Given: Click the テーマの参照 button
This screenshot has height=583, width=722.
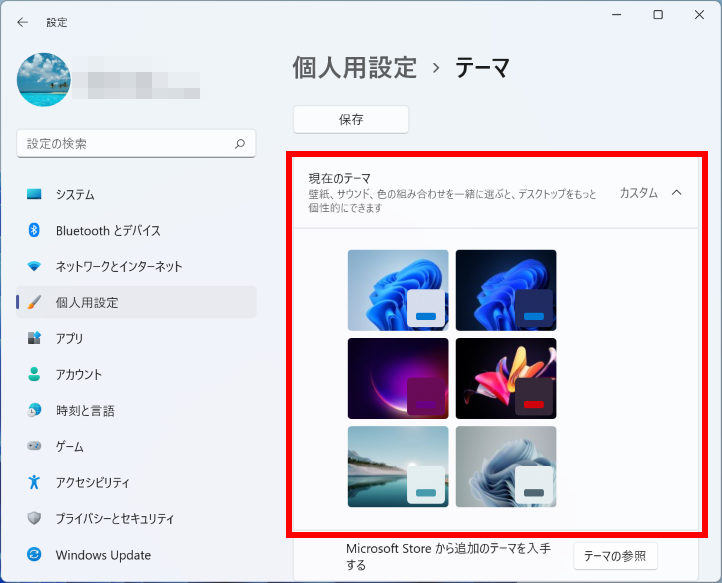Looking at the screenshot, I should tap(615, 556).
